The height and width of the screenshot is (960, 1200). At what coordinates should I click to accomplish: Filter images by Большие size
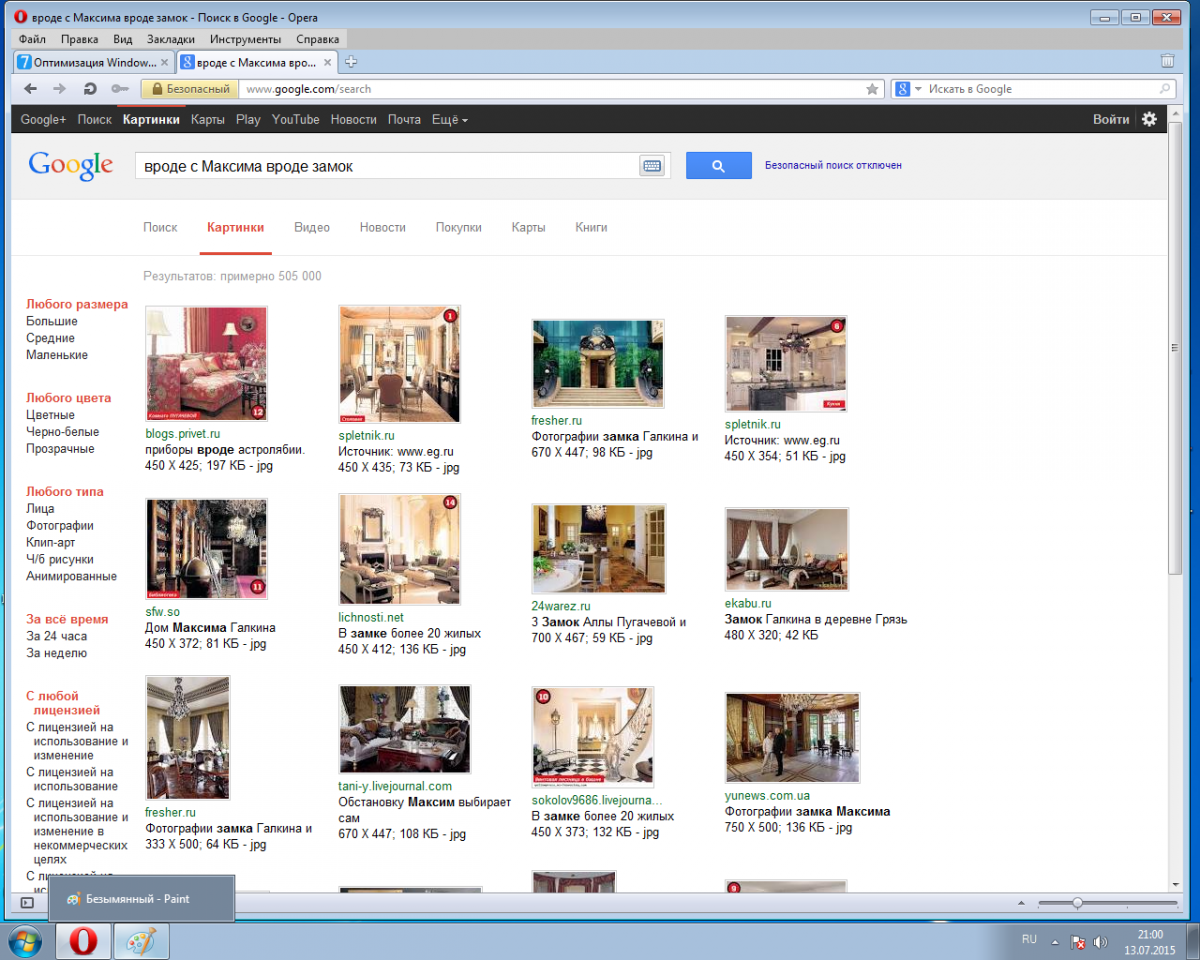[52, 322]
